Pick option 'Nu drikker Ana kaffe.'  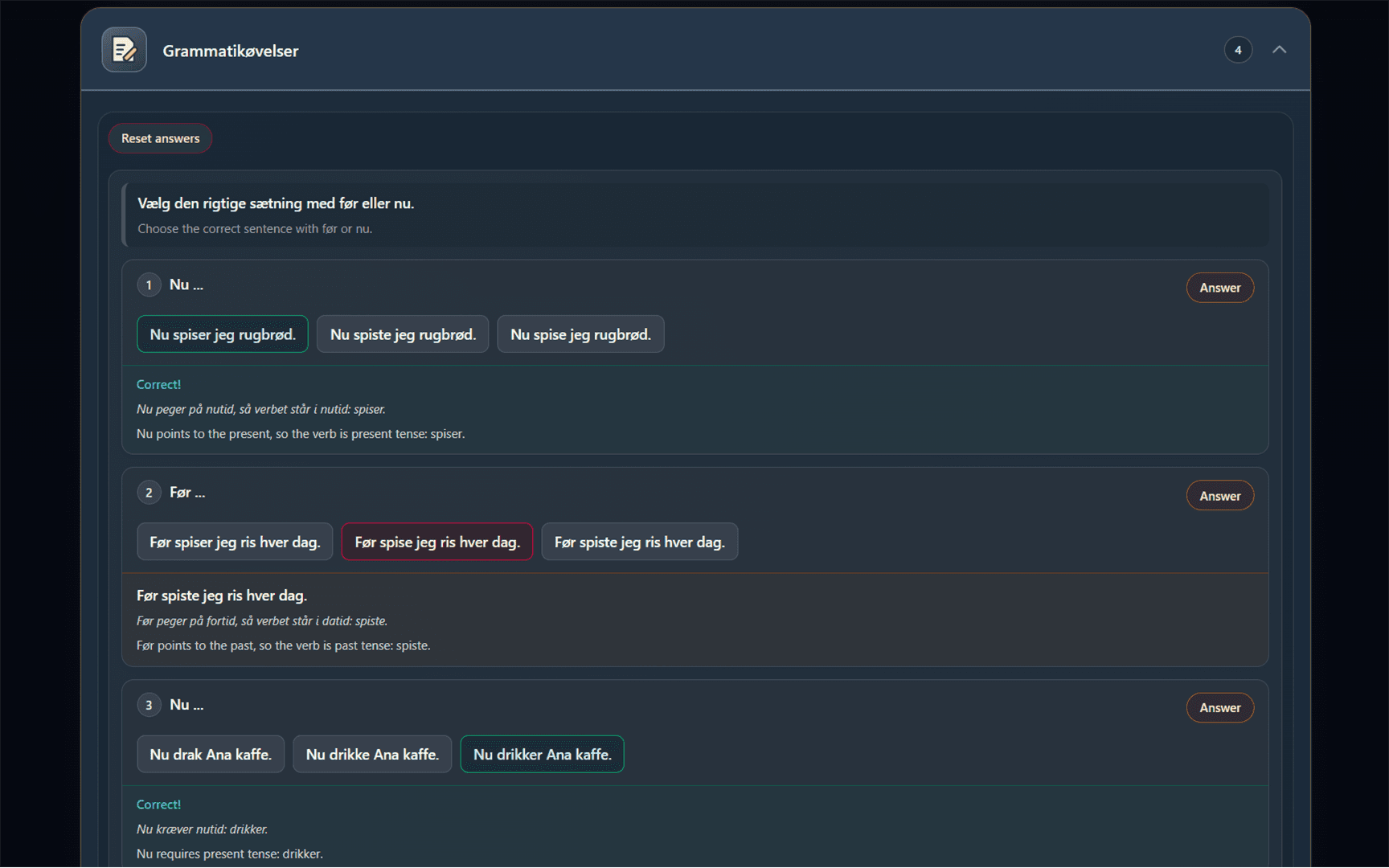[x=543, y=755]
